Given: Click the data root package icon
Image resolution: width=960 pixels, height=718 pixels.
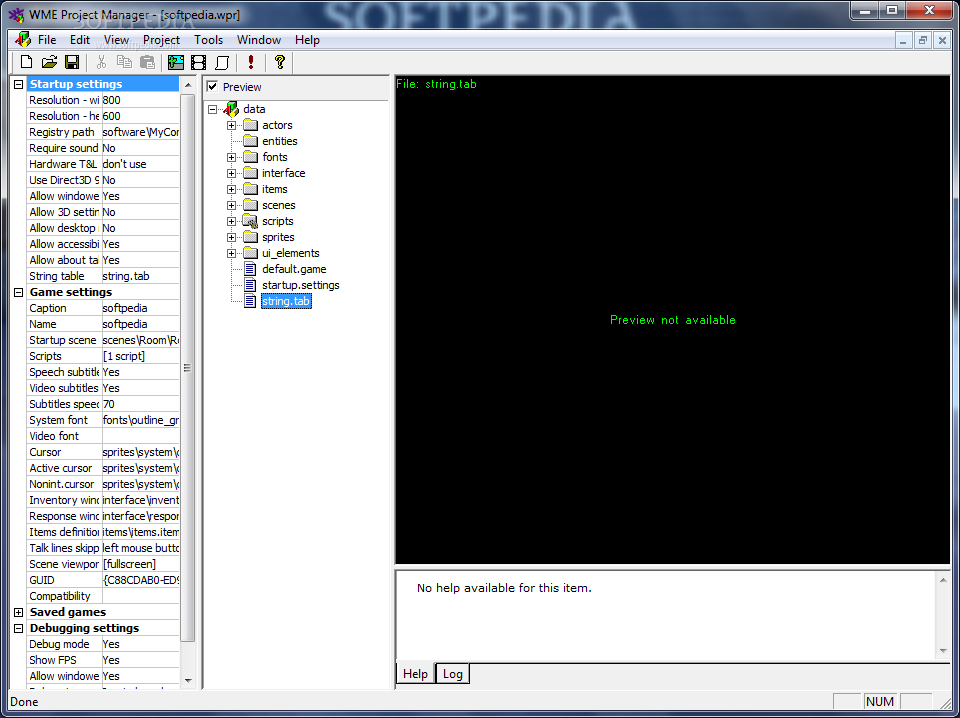Looking at the screenshot, I should click(x=231, y=109).
